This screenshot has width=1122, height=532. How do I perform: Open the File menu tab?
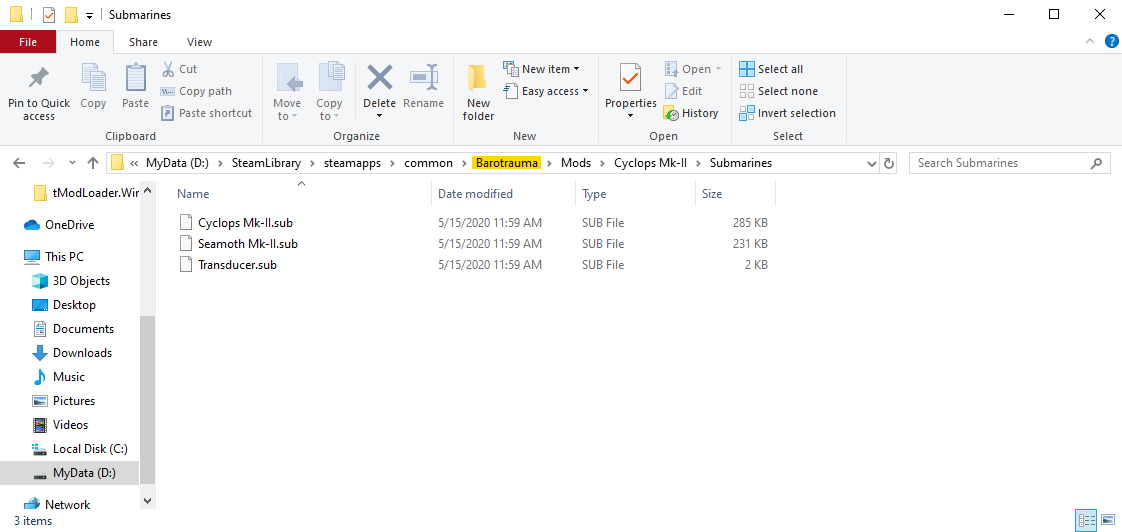pyautogui.click(x=28, y=42)
